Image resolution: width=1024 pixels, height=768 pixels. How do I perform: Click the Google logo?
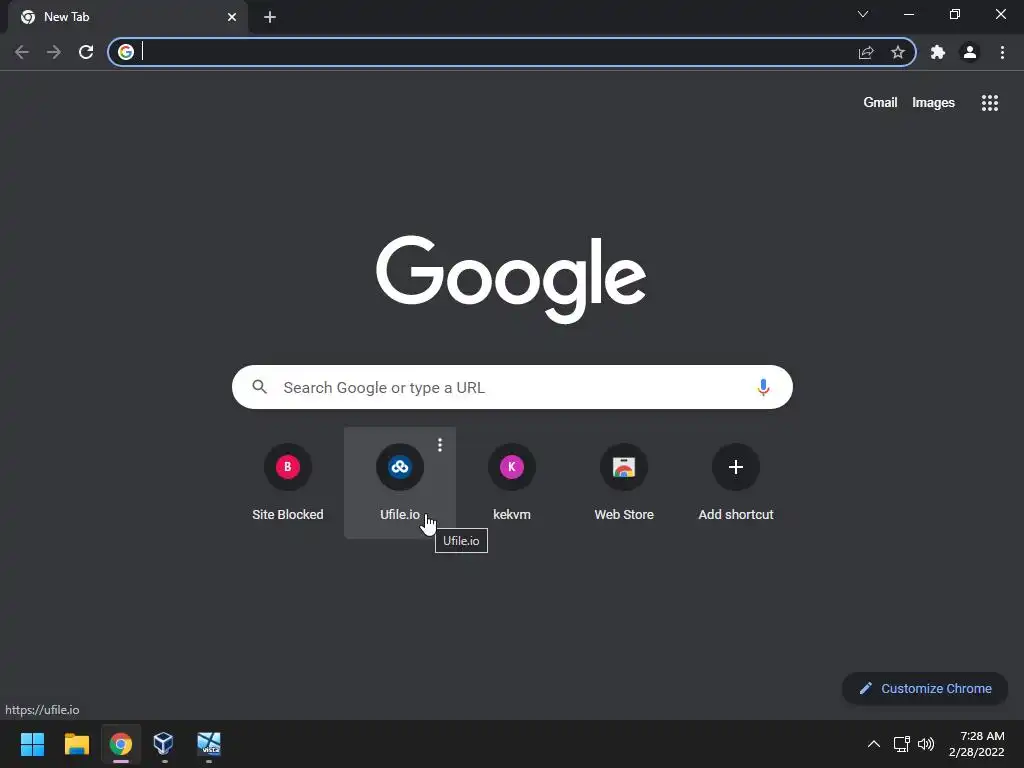[x=511, y=280]
